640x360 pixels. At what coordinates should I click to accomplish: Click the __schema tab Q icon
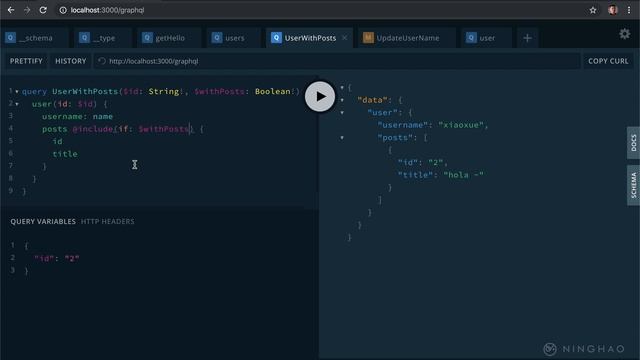click(11, 38)
